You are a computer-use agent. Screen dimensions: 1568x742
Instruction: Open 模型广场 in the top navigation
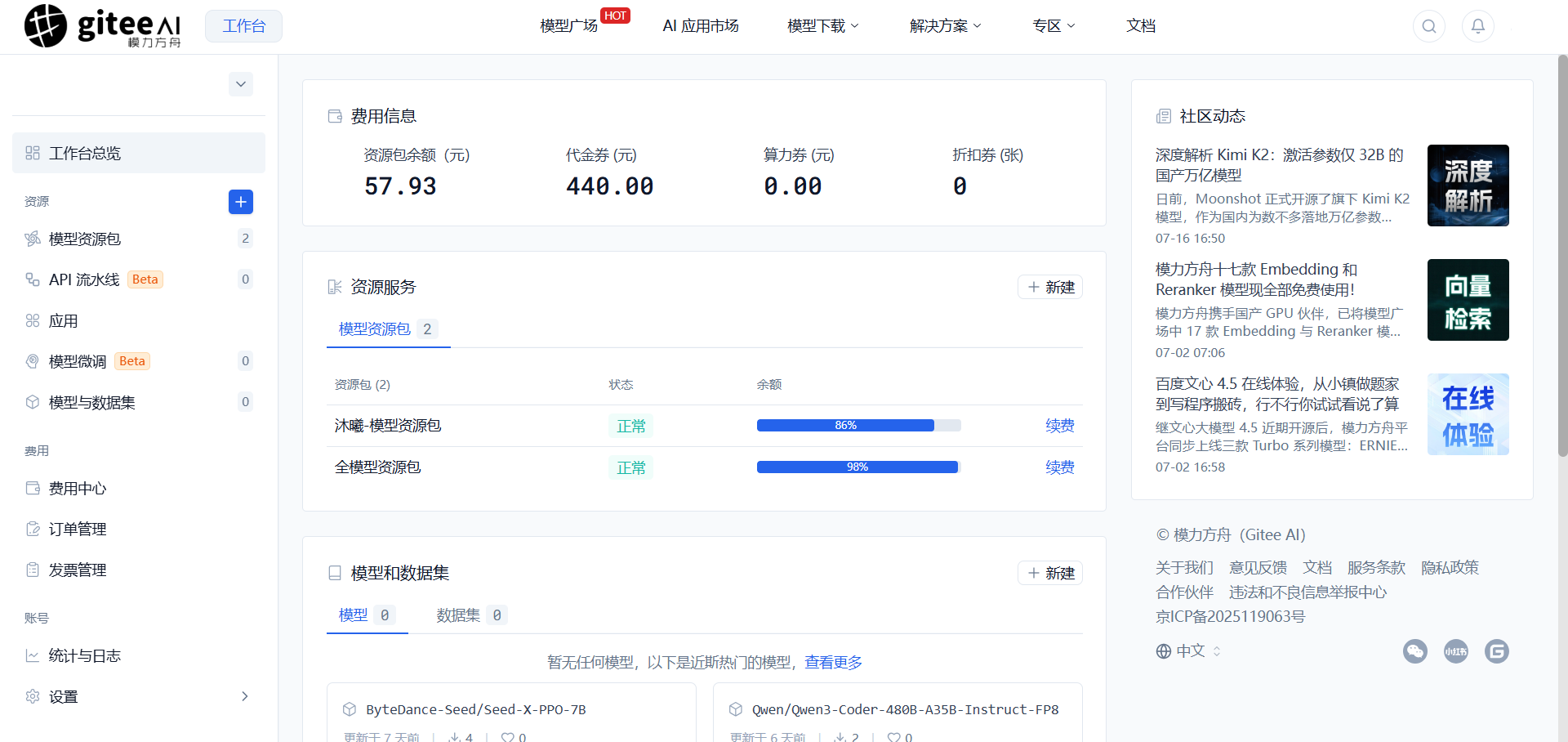[569, 26]
